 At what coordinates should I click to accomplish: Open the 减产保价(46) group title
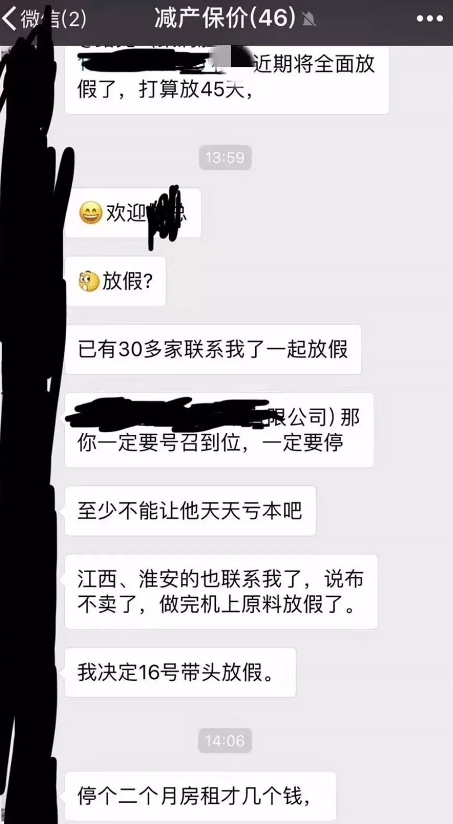click(225, 19)
